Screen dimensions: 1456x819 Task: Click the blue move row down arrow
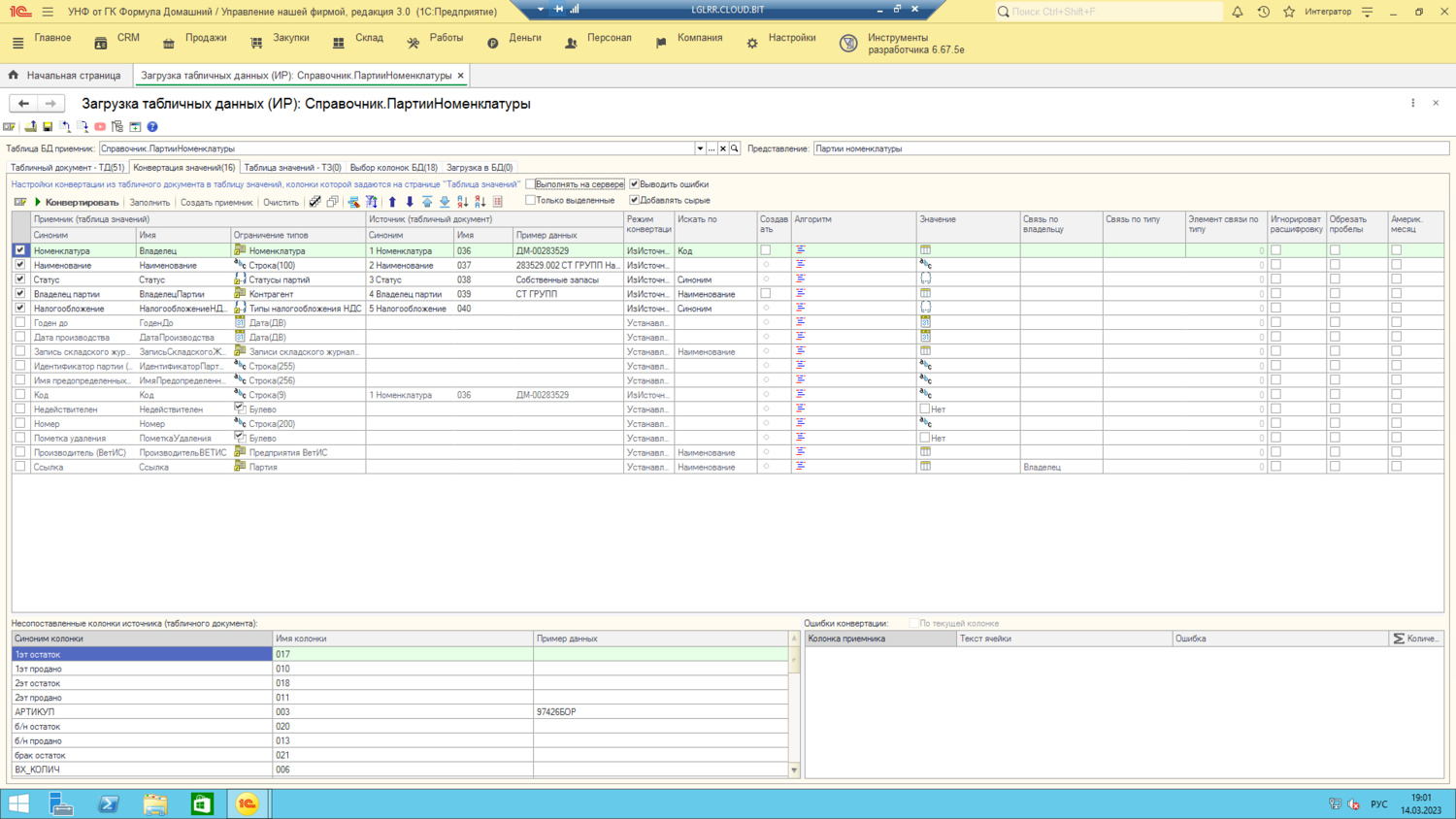click(410, 202)
